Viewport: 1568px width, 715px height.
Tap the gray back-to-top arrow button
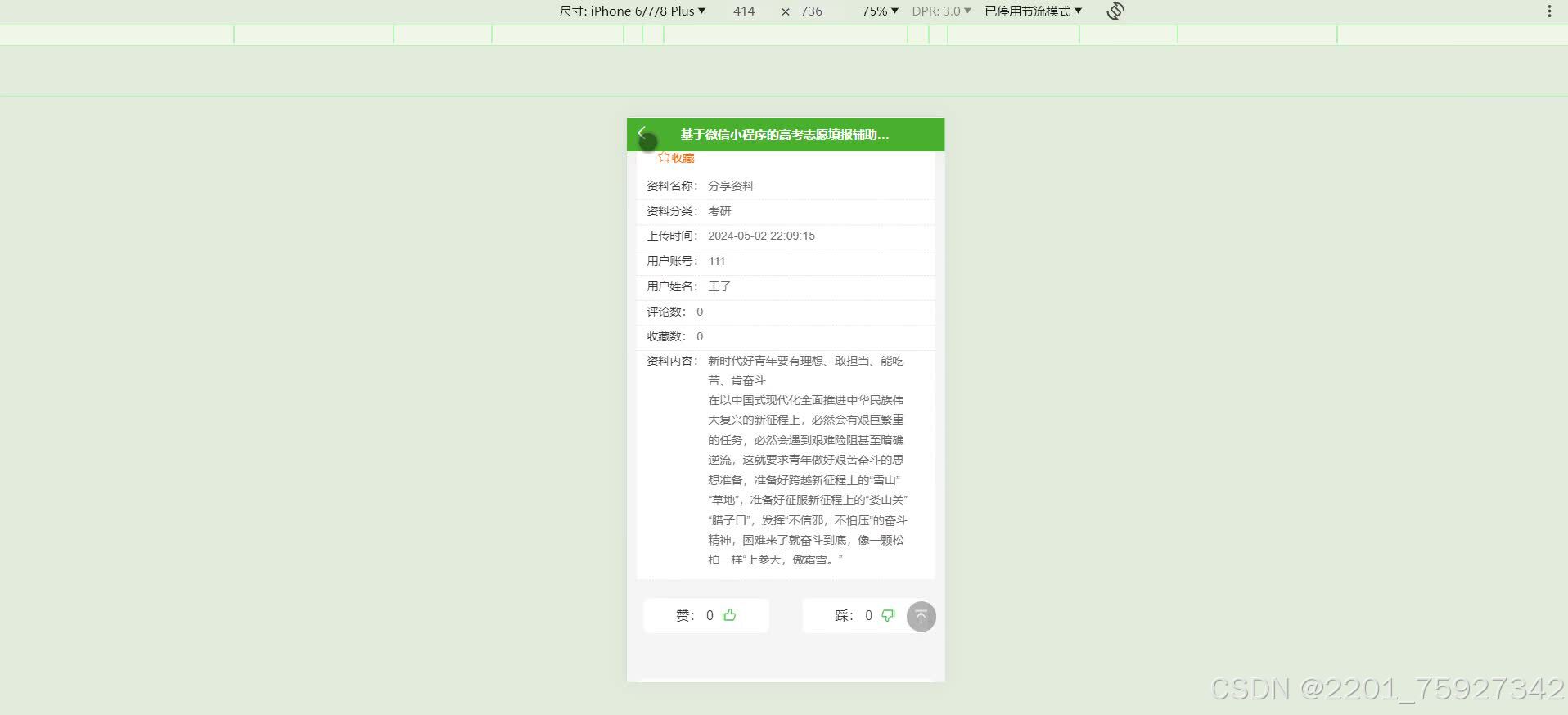tap(921, 616)
